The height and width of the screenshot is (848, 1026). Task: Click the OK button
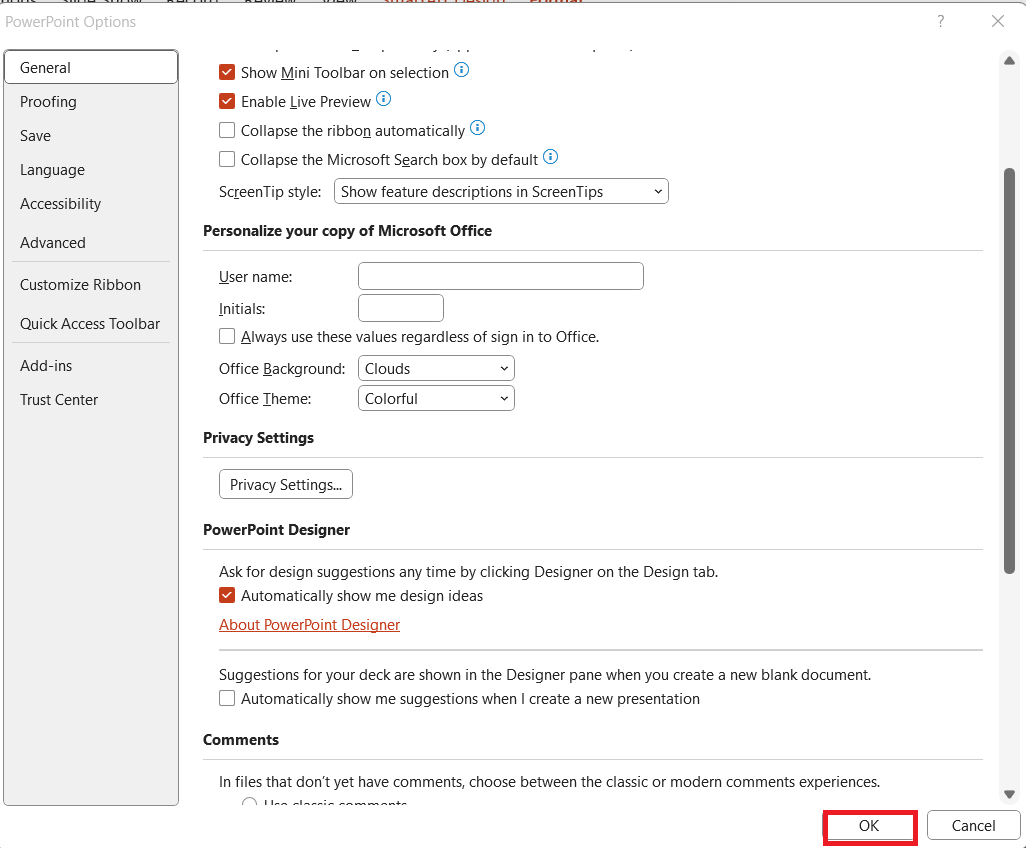pos(869,826)
